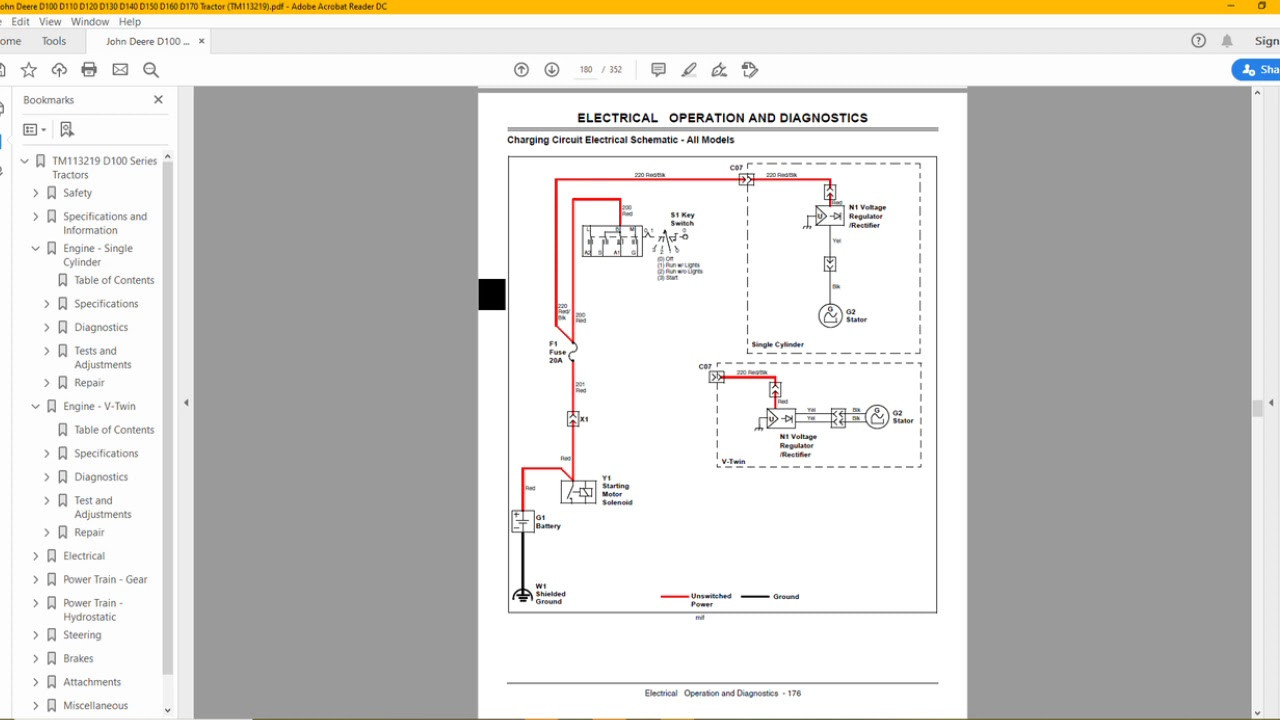Expand the Brakes bookmark
The height and width of the screenshot is (720, 1280).
pos(36,658)
